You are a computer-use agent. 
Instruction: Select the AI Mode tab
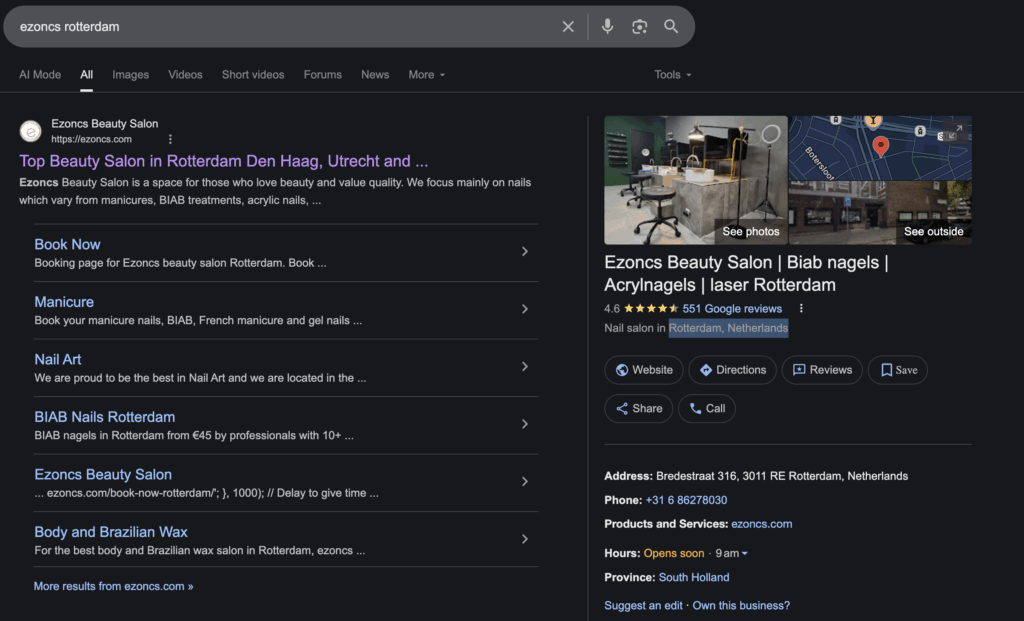point(40,75)
